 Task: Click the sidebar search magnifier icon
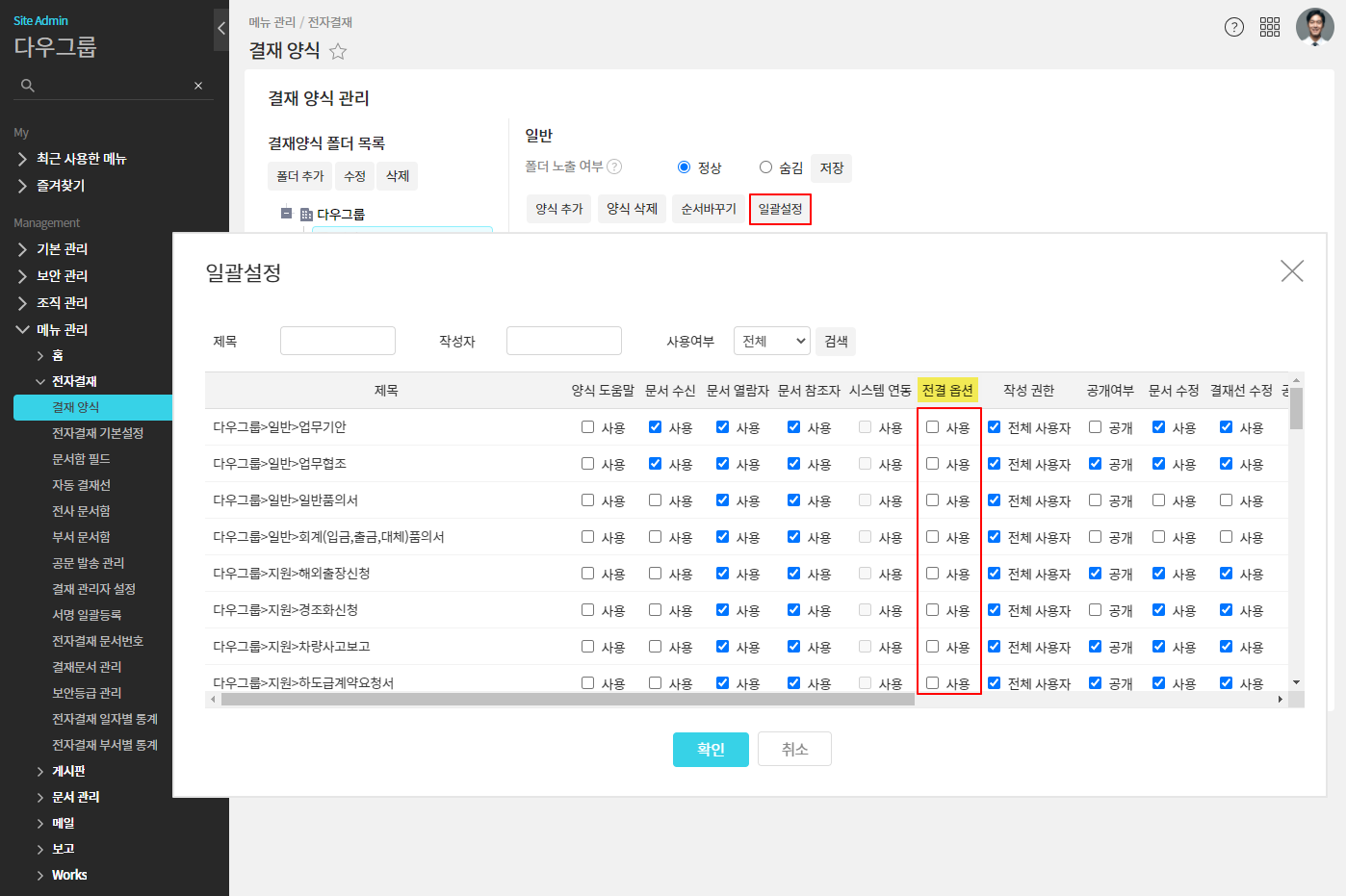(28, 86)
